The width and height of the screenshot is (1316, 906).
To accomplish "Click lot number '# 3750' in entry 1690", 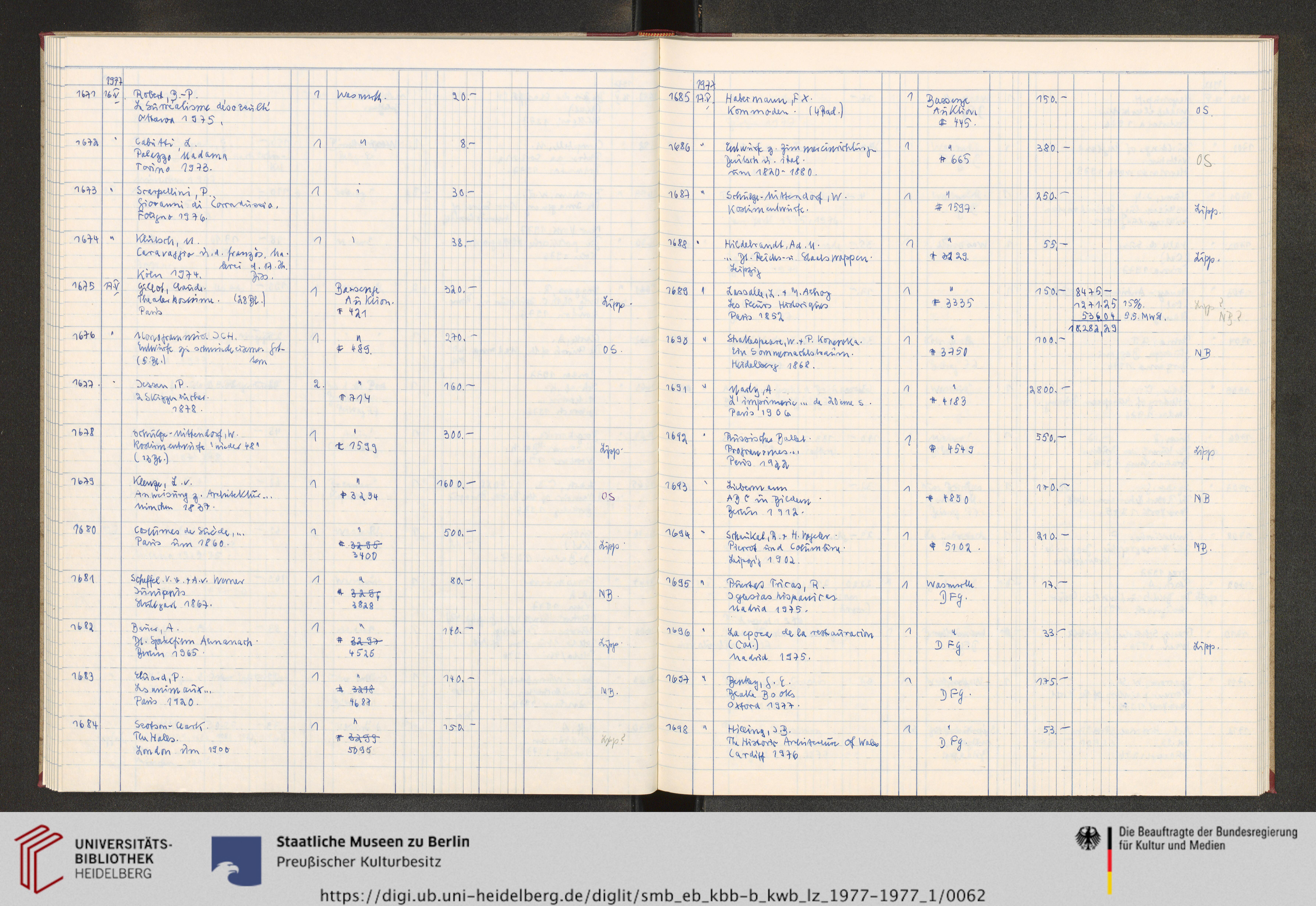I will click(949, 352).
